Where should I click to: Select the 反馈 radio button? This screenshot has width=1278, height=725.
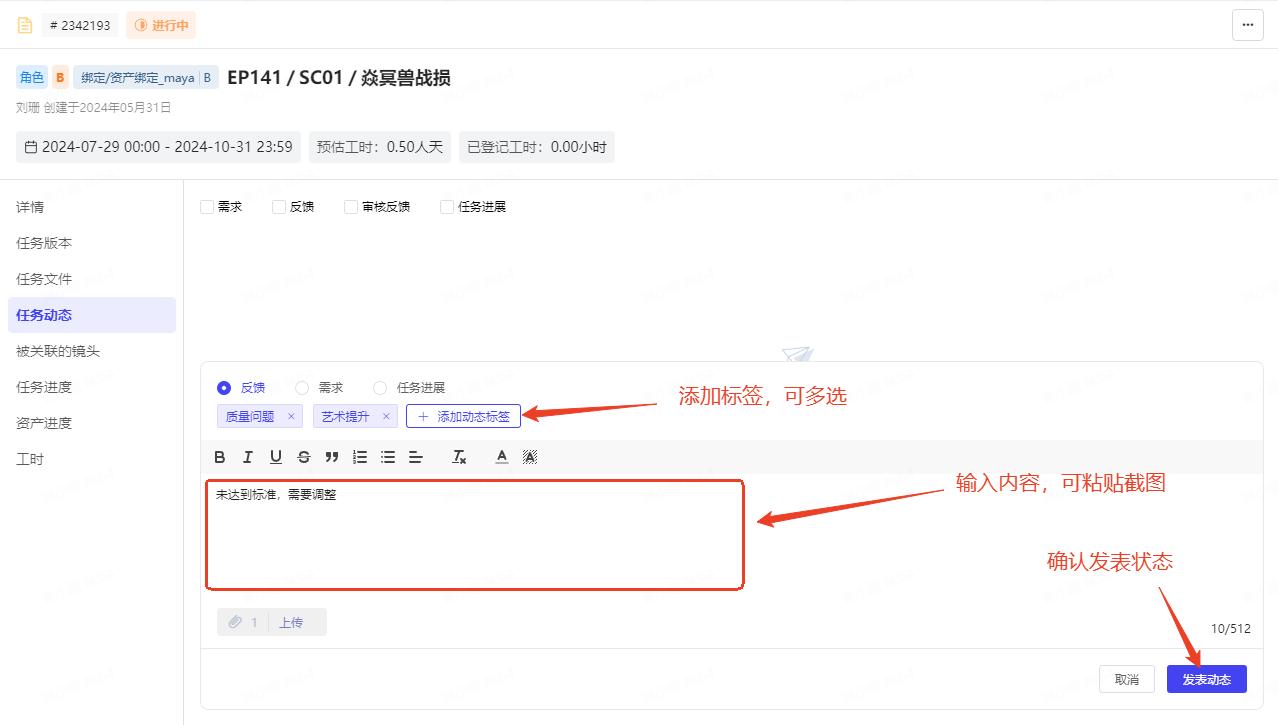pyautogui.click(x=224, y=388)
